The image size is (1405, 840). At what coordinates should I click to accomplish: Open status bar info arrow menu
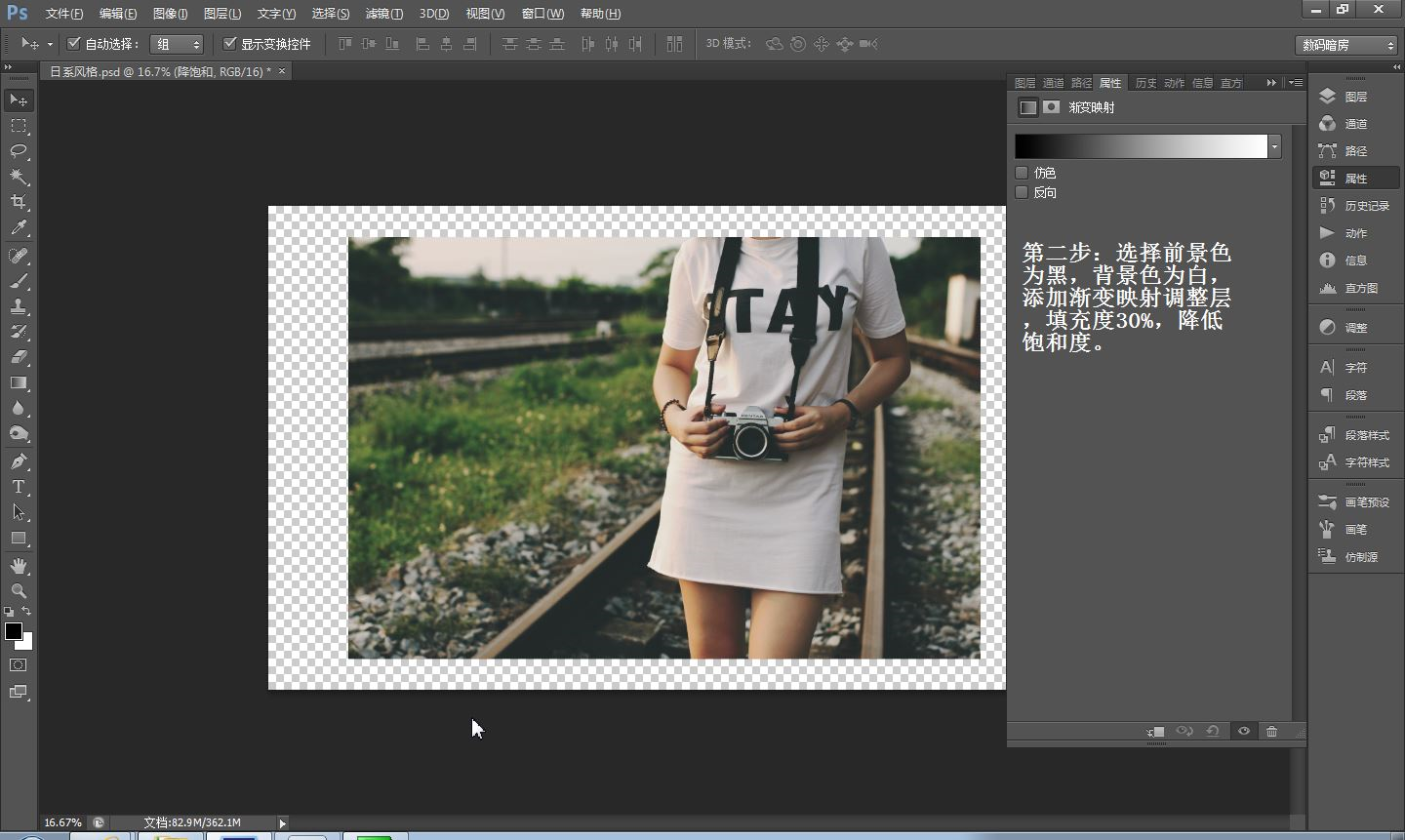(x=283, y=823)
